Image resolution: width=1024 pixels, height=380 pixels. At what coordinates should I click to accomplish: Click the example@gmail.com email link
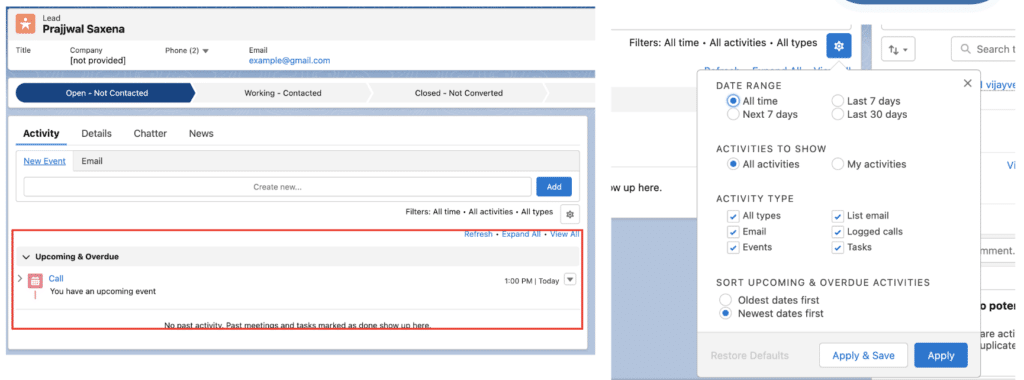coord(289,61)
